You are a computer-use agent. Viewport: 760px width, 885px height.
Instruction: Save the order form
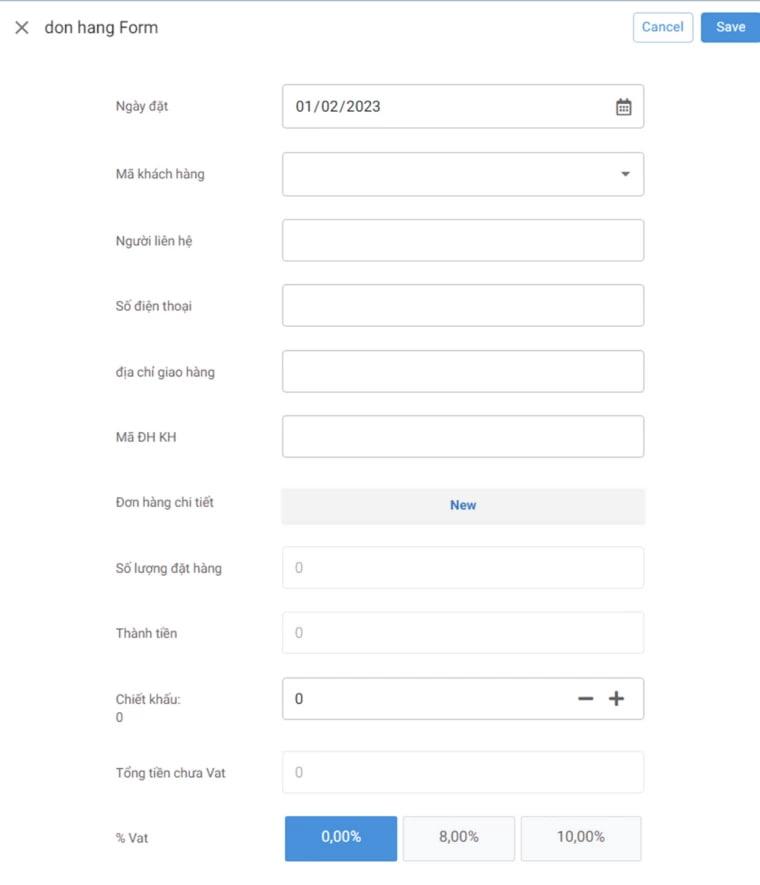730,27
